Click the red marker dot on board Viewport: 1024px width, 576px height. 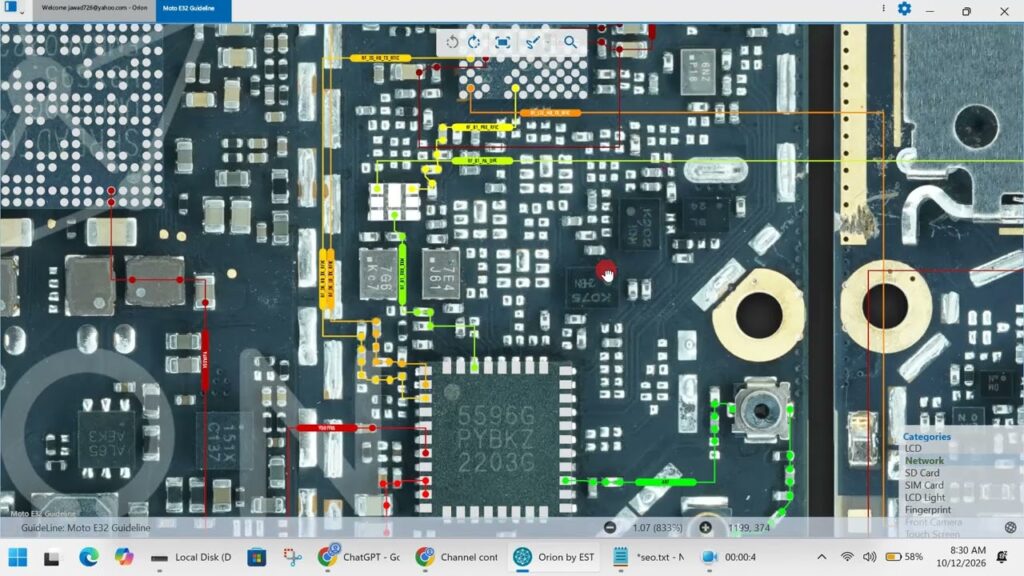pos(605,268)
